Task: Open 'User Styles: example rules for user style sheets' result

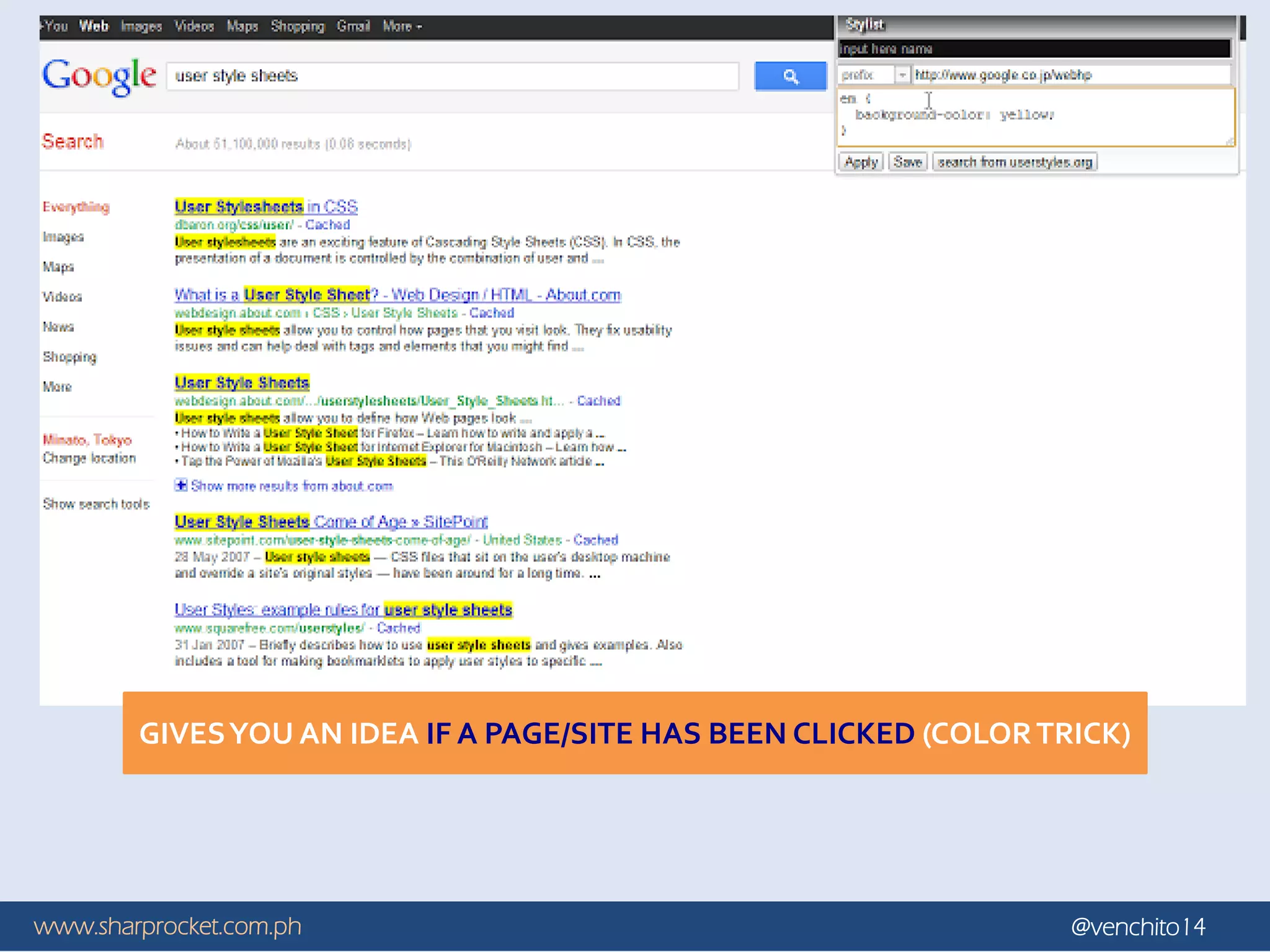Action: (x=344, y=610)
